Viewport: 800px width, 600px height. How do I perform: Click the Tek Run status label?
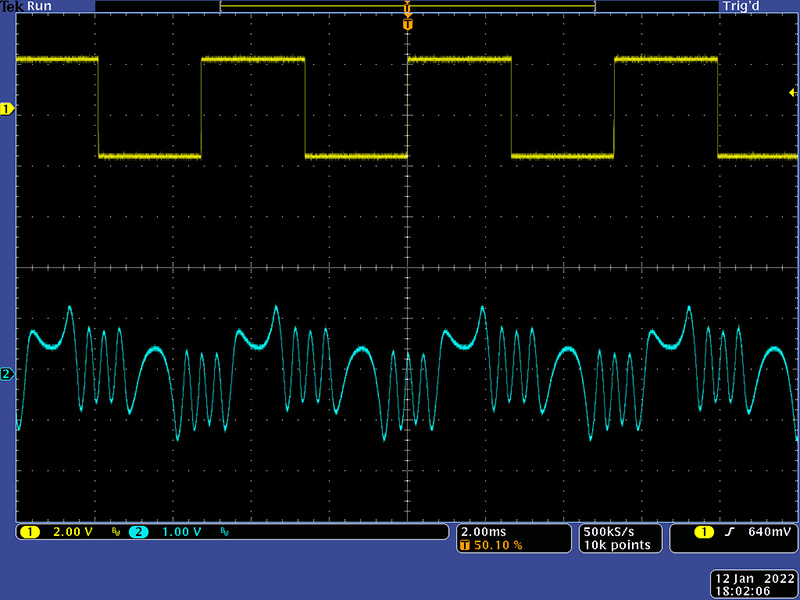coord(26,6)
